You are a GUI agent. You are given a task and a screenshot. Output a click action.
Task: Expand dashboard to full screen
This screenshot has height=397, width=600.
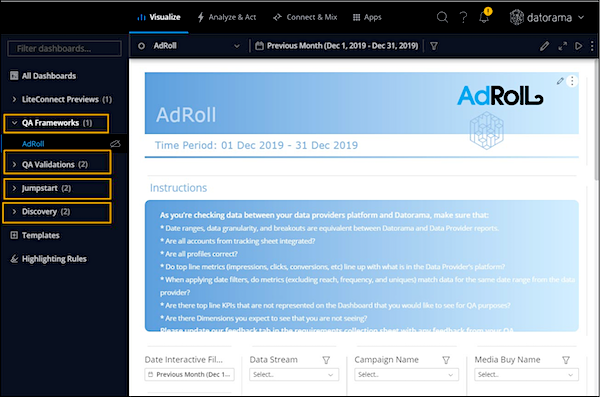(562, 46)
